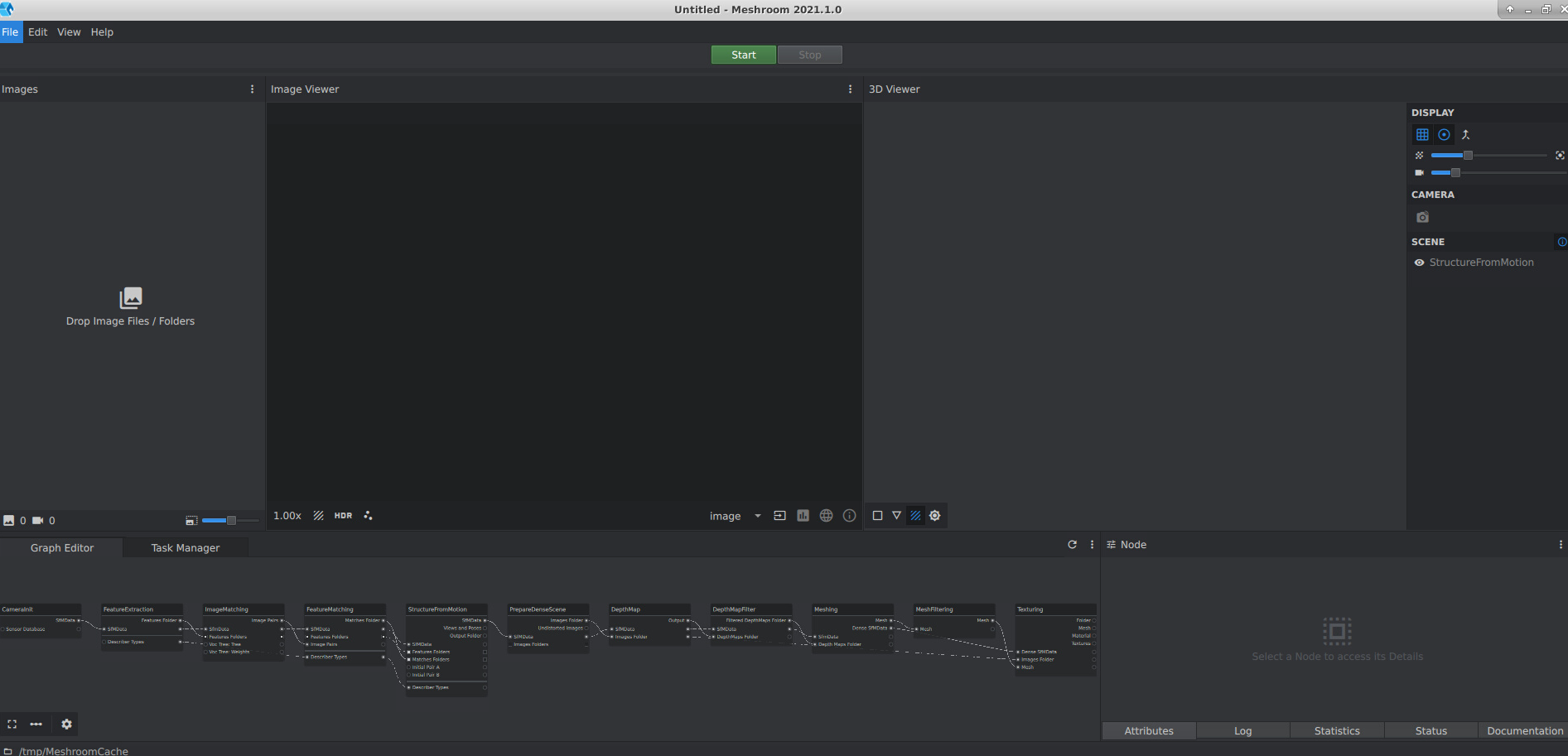Adjust the camera scale slider
1568x756 pixels.
(1498, 173)
